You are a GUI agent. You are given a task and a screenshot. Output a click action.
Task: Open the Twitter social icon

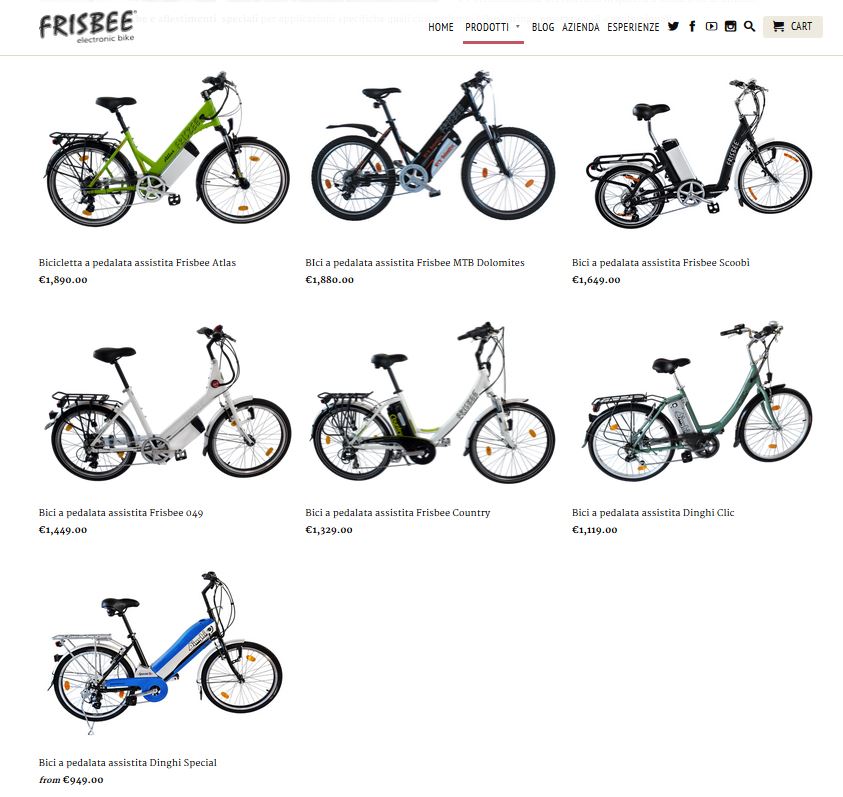coord(673,26)
